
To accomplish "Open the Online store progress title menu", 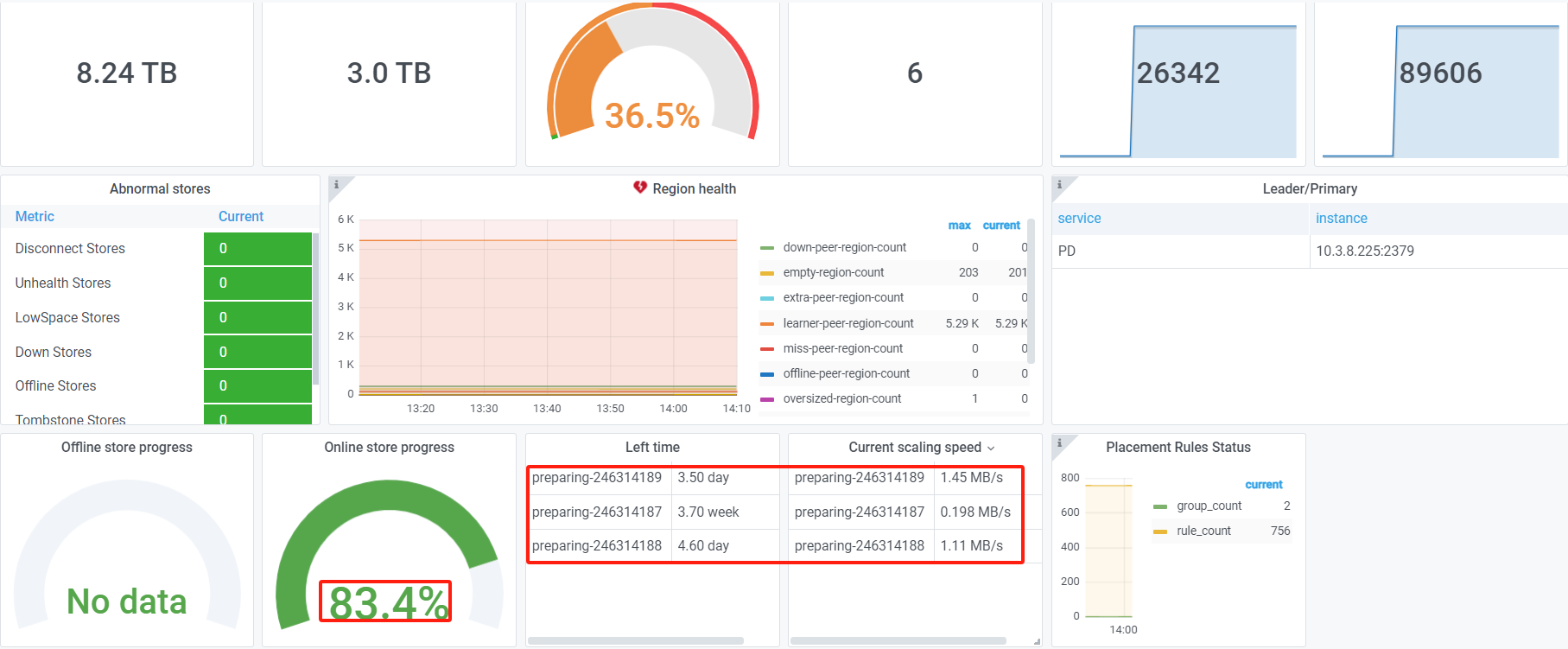I will (x=389, y=447).
